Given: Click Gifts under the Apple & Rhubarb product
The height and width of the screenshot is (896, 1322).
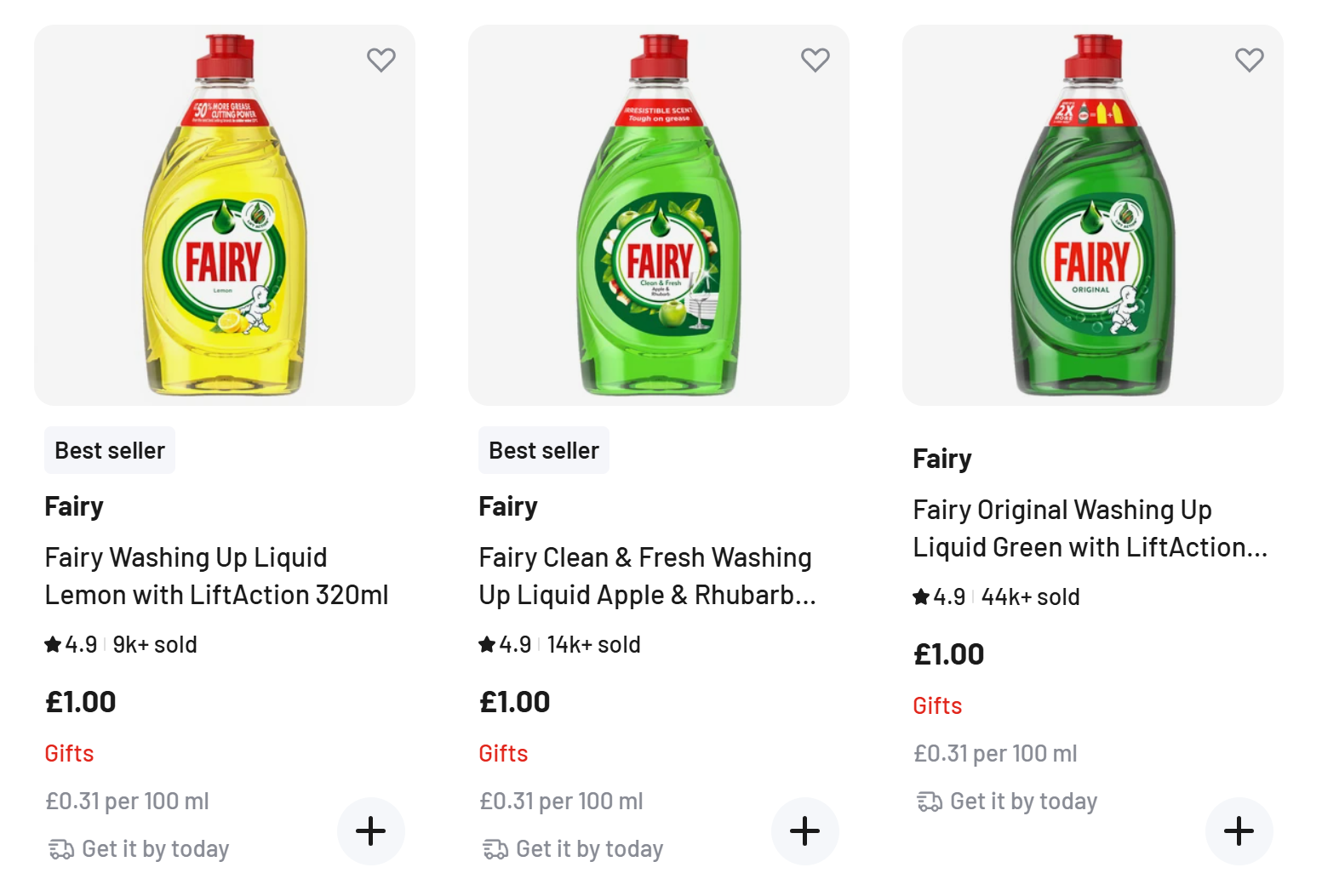Looking at the screenshot, I should pos(503,753).
